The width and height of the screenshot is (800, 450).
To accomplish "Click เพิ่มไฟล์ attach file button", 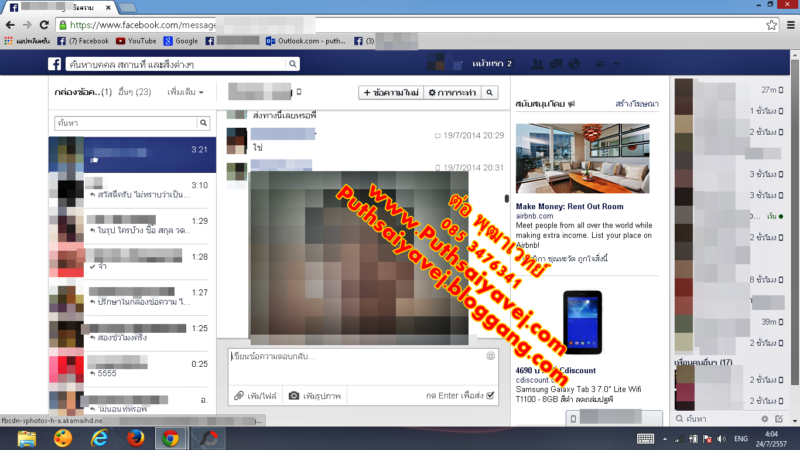I will pyautogui.click(x=255, y=395).
